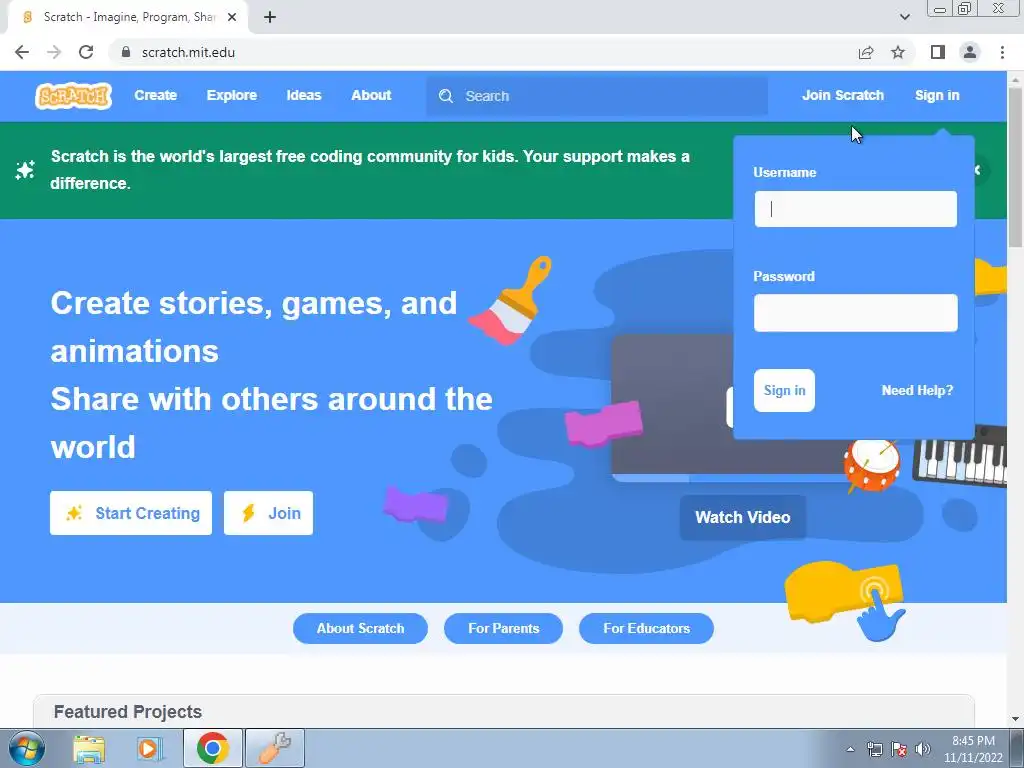1024x768 pixels.
Task: Open File Explorer from the taskbar
Action: 89,748
